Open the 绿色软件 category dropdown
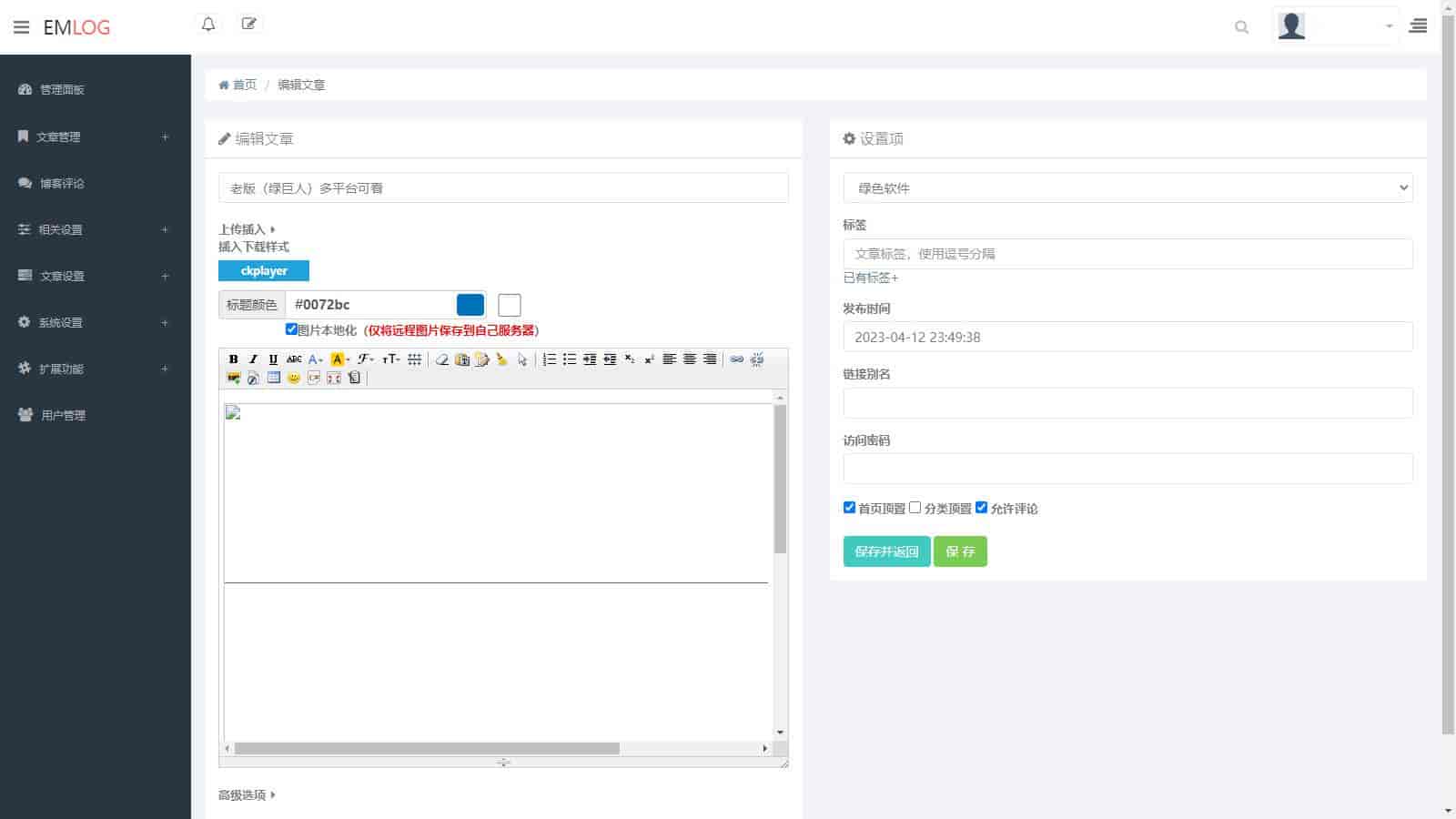 point(1128,187)
